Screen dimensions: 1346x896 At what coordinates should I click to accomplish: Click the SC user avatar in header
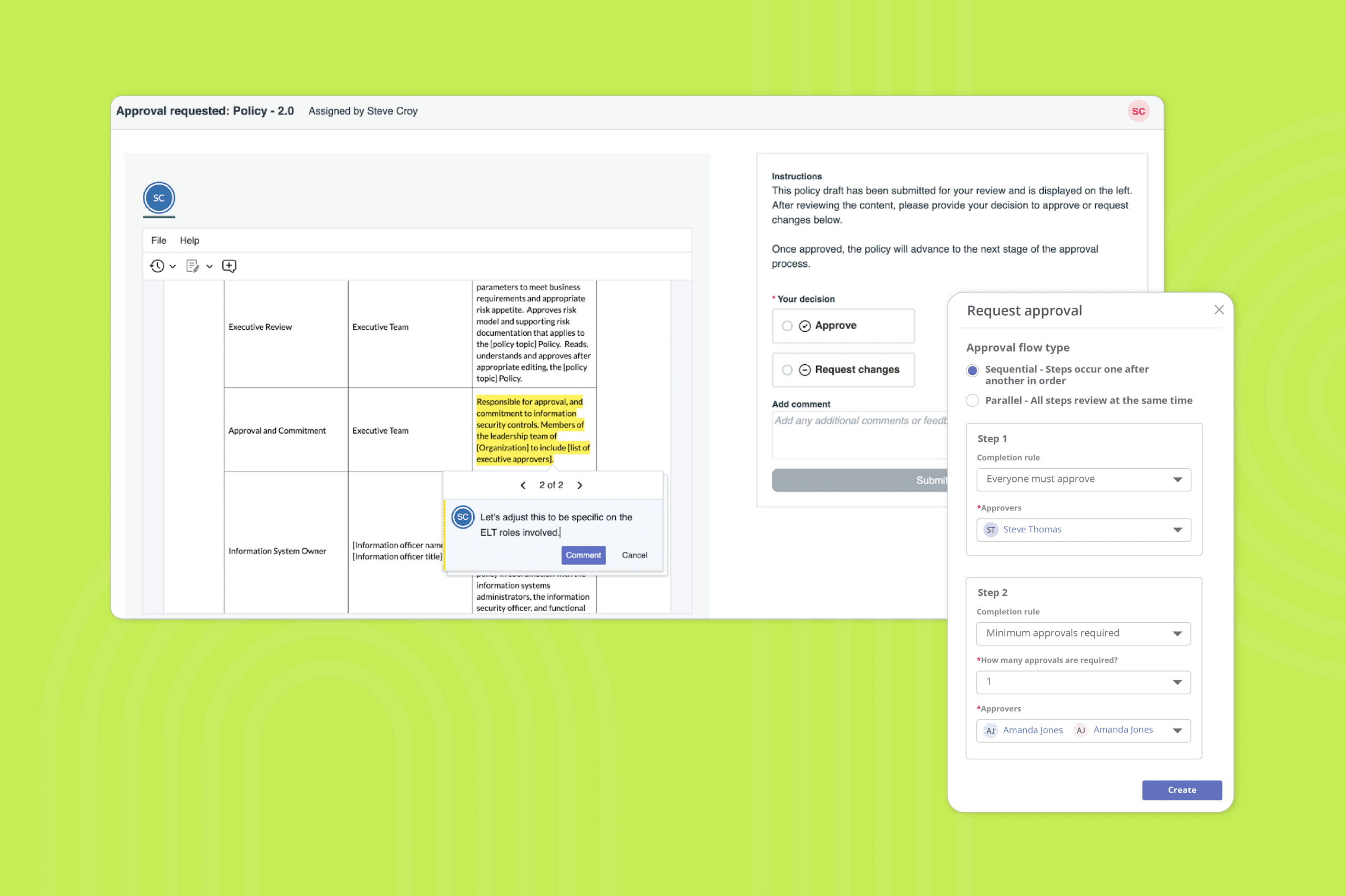click(1138, 111)
